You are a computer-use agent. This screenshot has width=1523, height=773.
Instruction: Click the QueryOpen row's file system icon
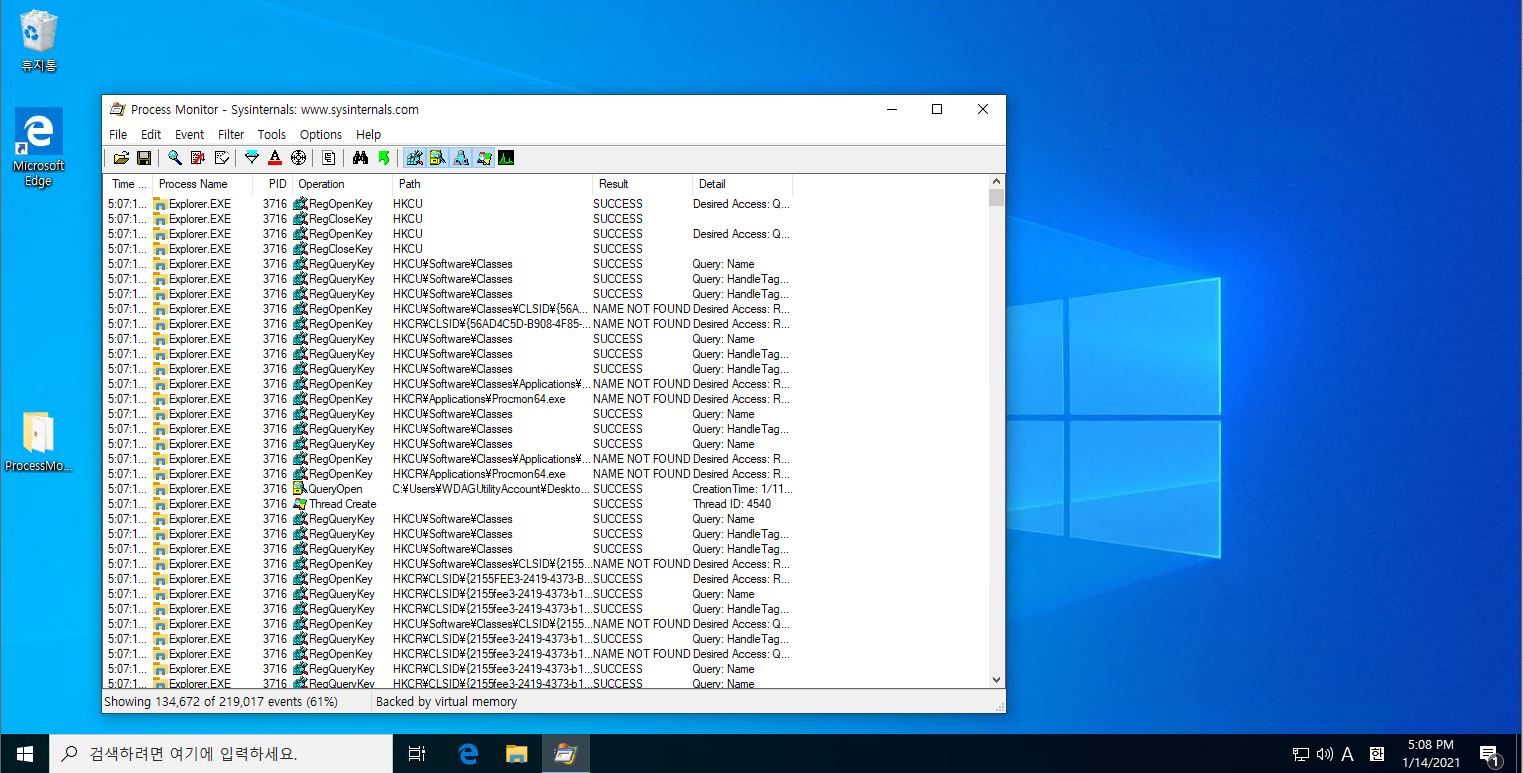(300, 489)
